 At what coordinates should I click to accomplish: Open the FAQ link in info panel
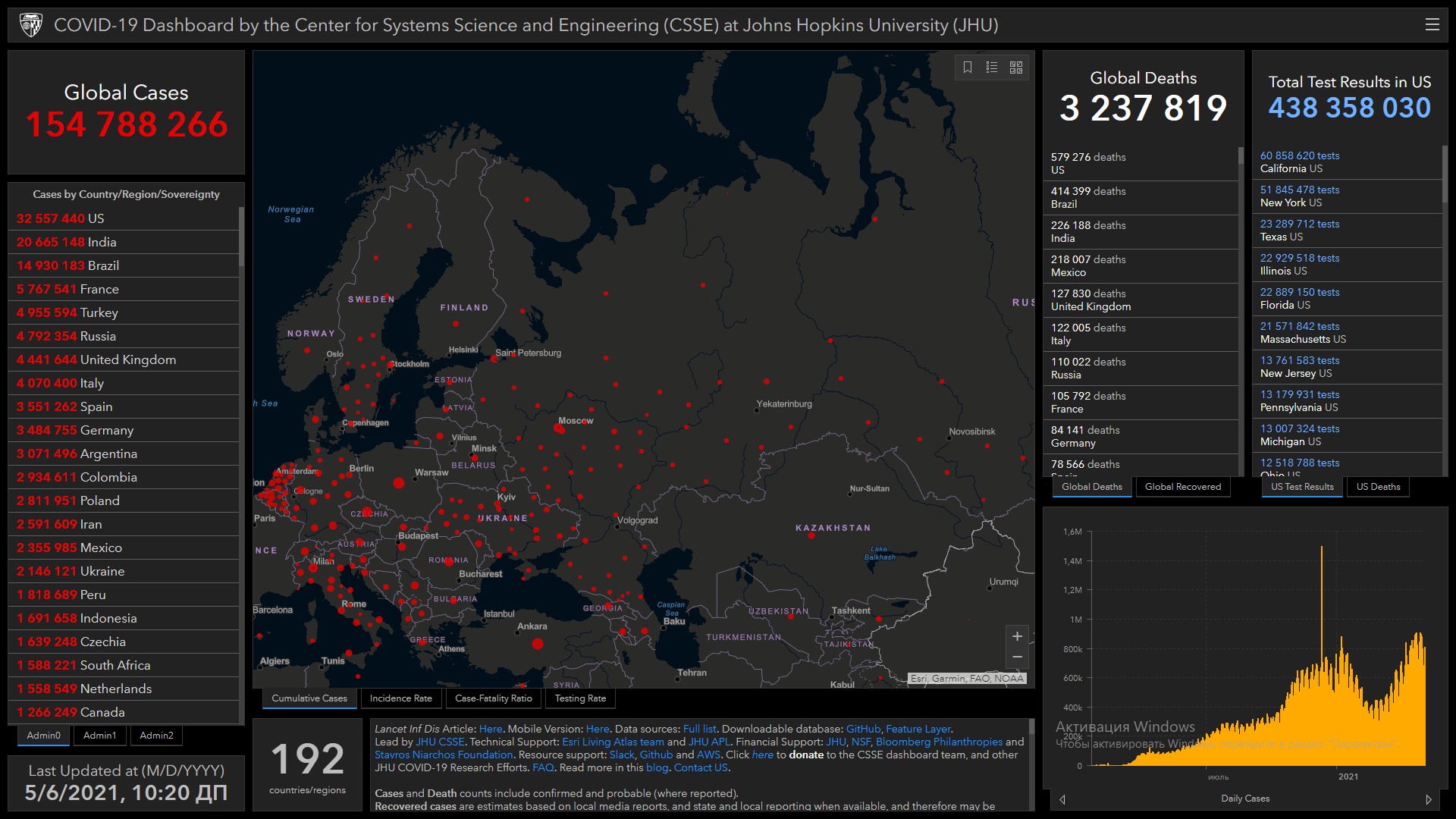[542, 767]
